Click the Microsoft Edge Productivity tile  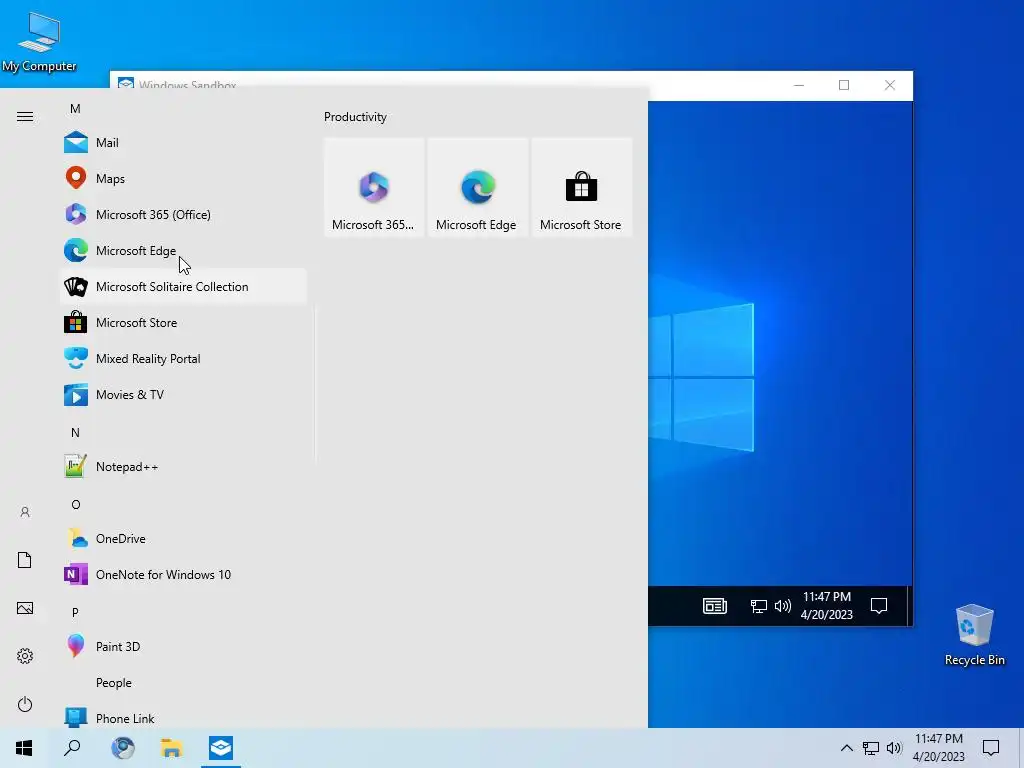[x=477, y=187]
